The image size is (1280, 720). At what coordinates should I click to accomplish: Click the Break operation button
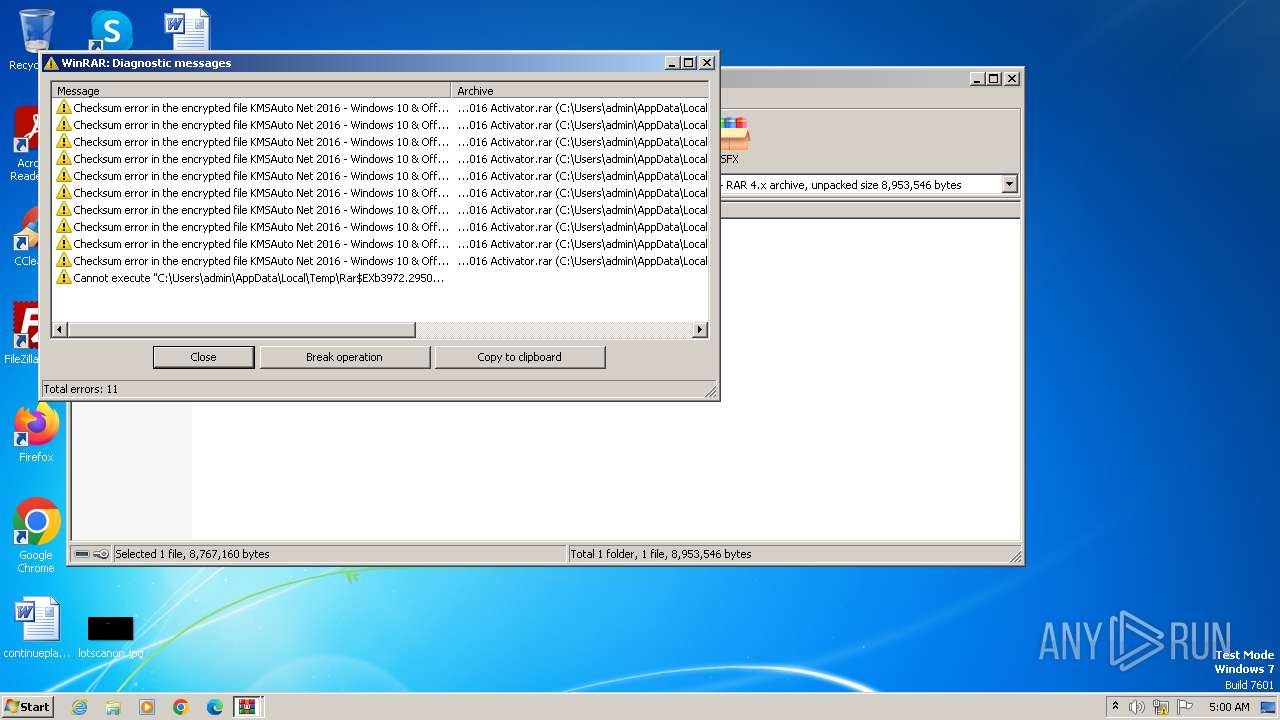(344, 357)
